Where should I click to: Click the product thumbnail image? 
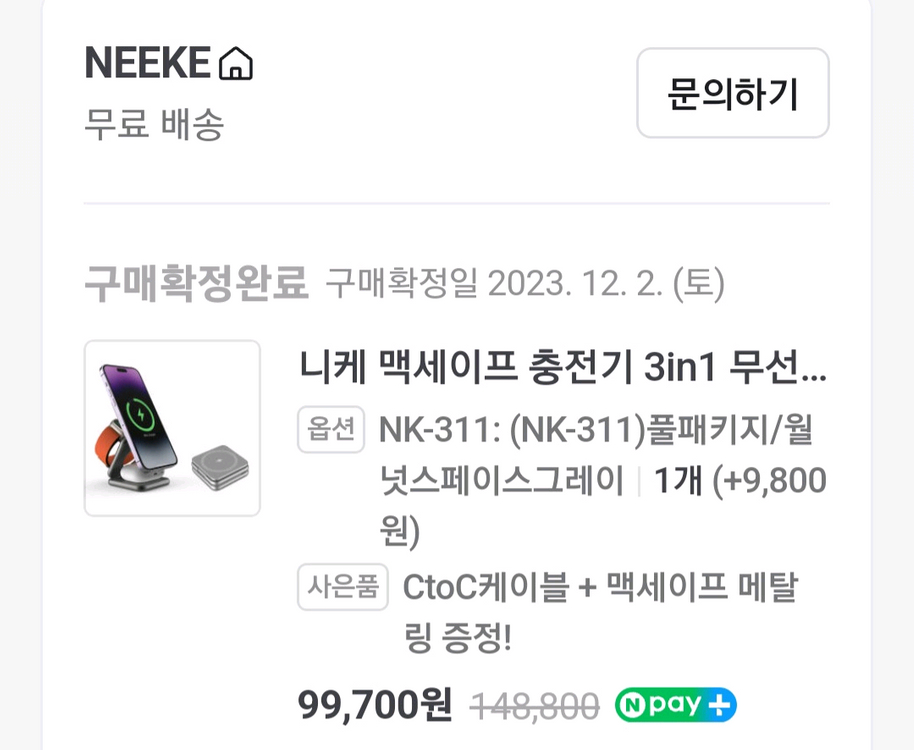pos(172,428)
